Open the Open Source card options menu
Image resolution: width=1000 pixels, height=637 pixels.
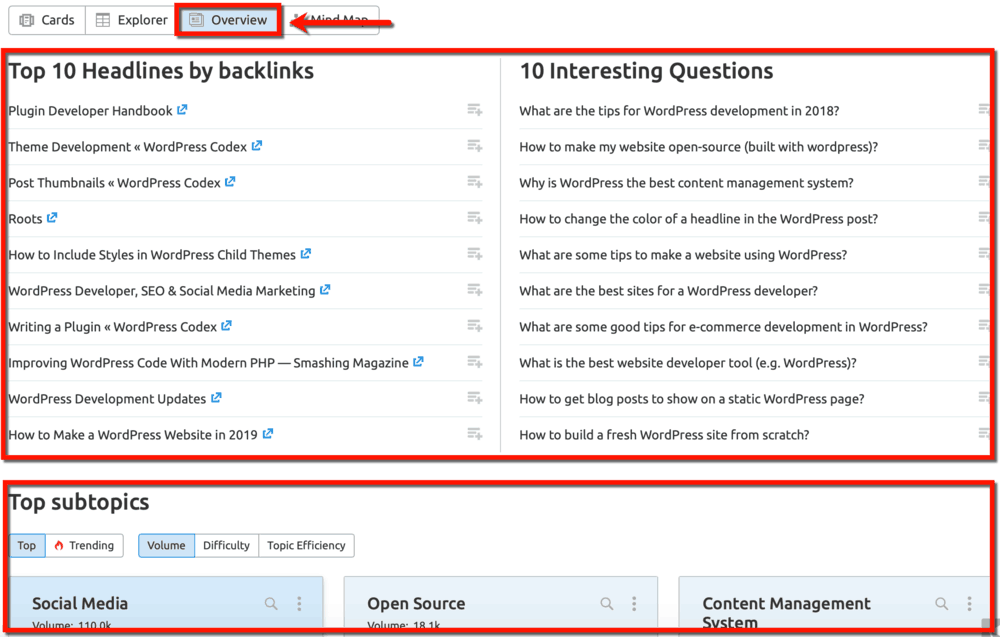coord(634,603)
